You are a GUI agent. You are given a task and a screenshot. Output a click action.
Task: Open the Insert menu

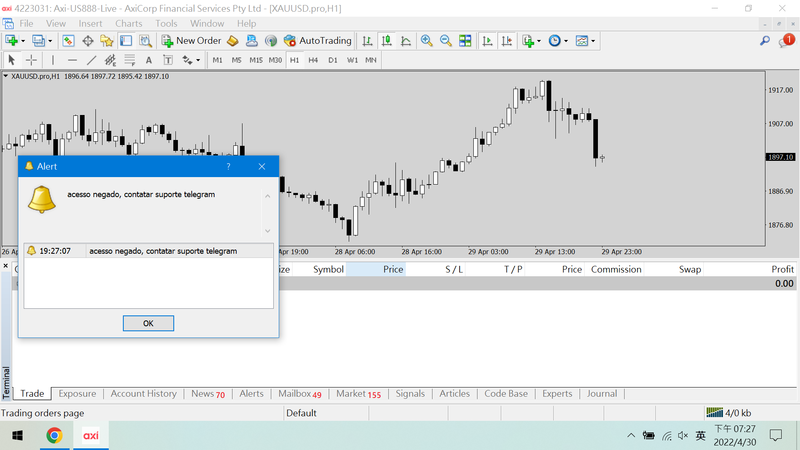coord(90,23)
